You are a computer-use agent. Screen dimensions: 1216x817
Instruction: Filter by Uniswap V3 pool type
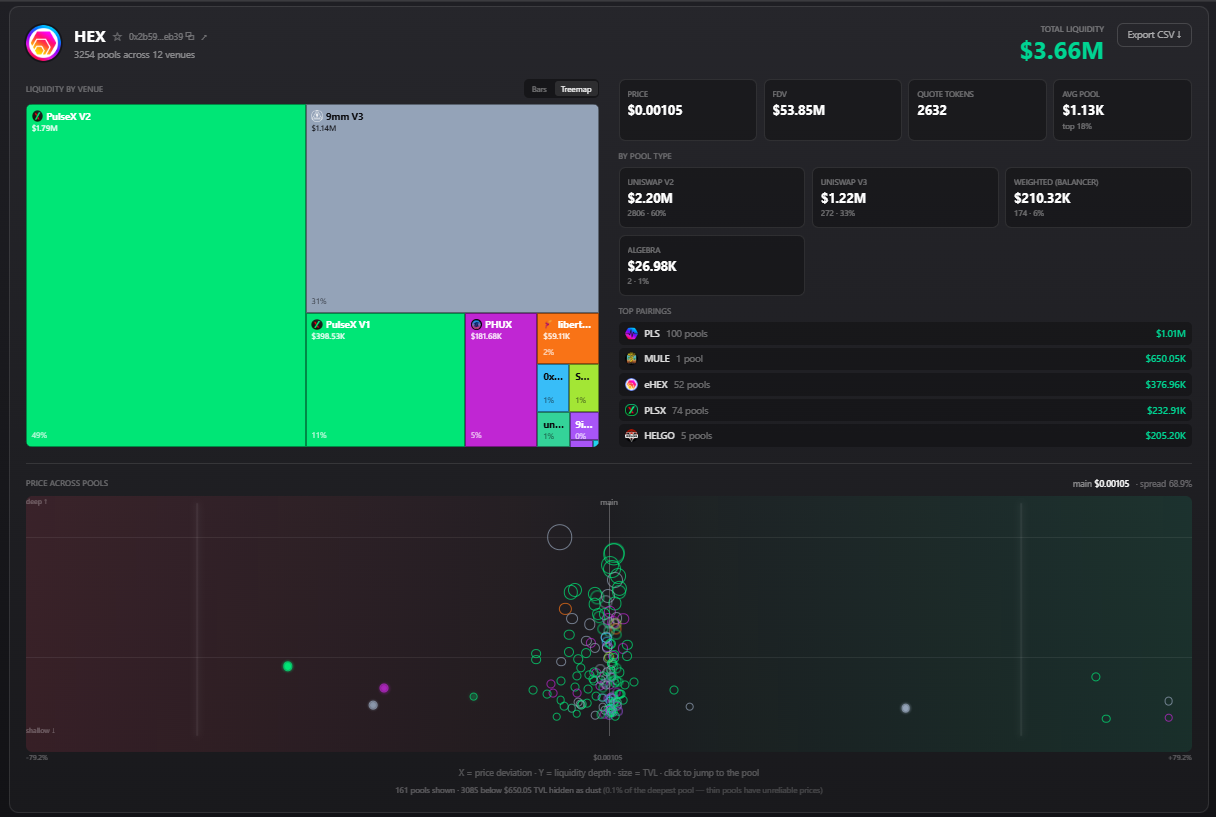click(905, 197)
